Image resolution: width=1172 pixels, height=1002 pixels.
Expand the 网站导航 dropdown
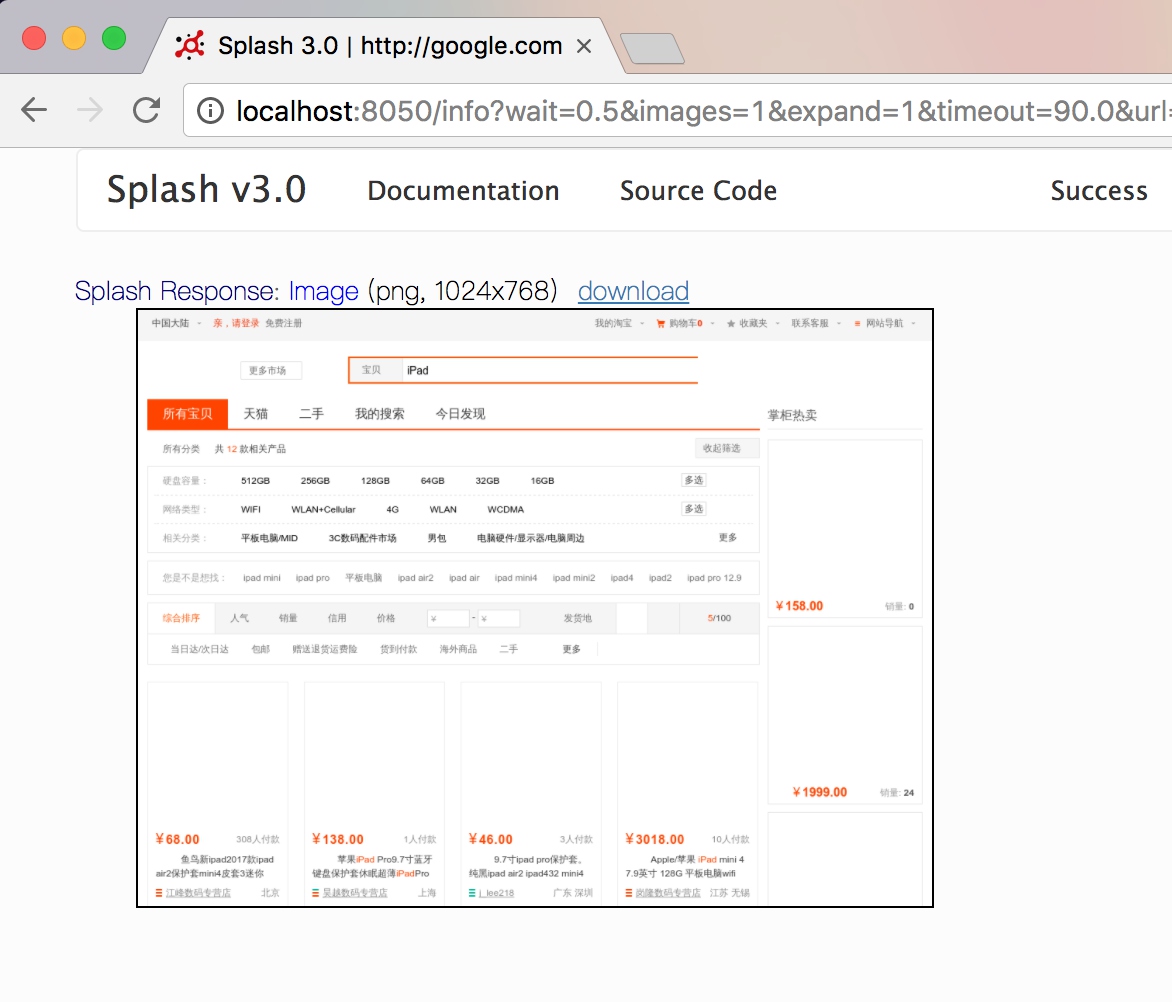click(884, 324)
